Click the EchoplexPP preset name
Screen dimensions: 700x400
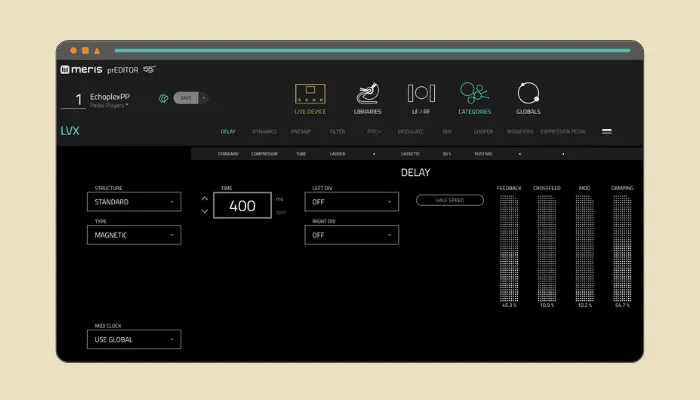point(110,96)
